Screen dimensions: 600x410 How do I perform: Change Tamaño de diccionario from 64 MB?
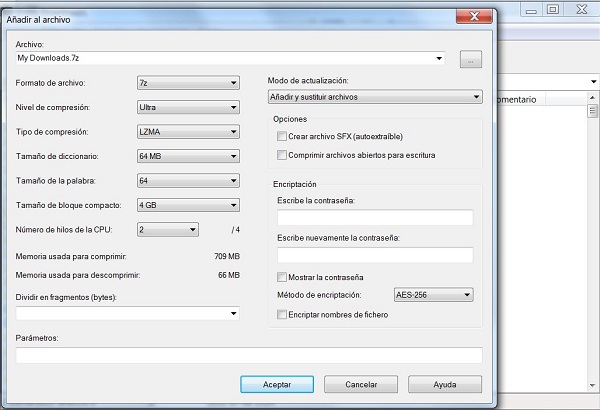pyautogui.click(x=188, y=156)
